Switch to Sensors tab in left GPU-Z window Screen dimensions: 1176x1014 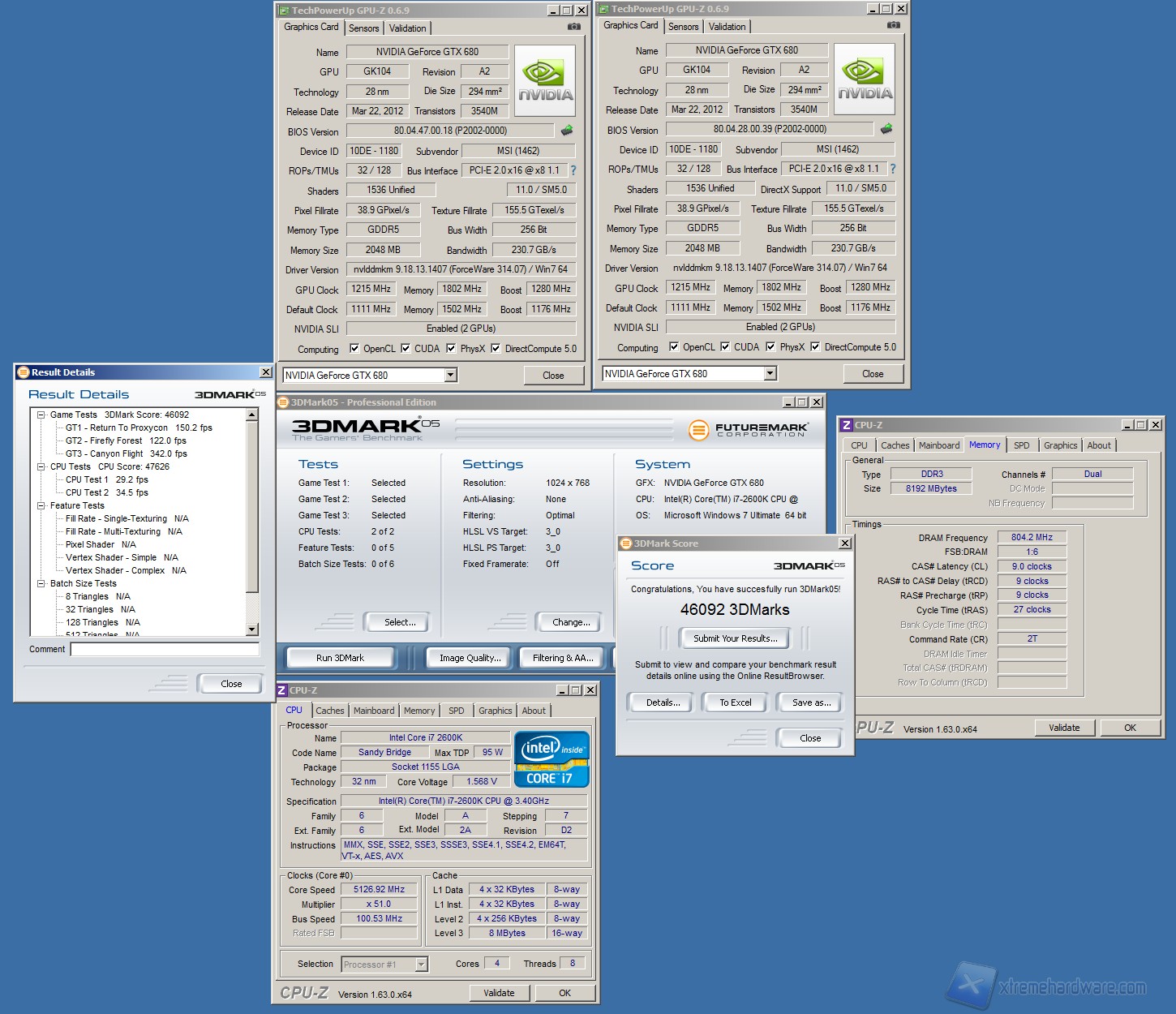[364, 28]
